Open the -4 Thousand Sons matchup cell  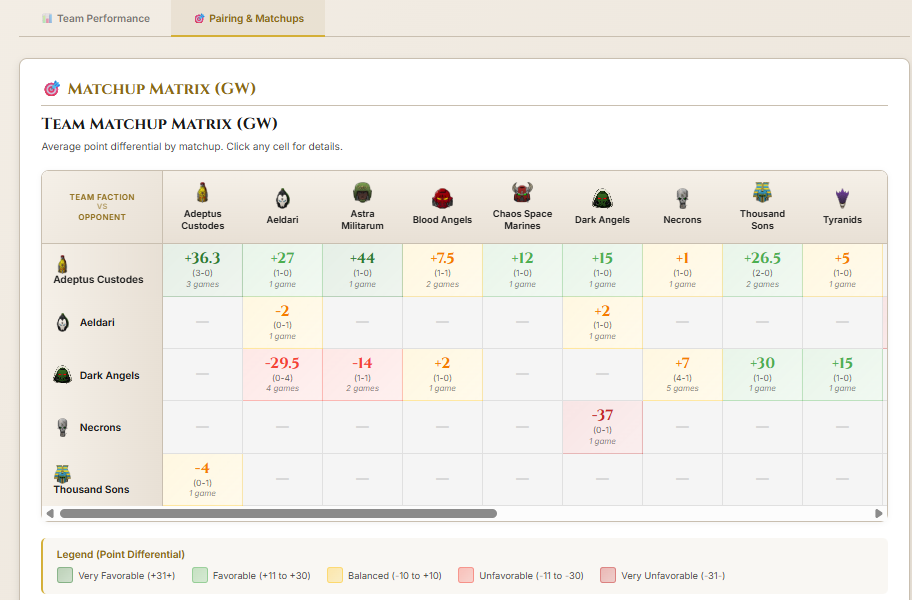click(x=202, y=480)
